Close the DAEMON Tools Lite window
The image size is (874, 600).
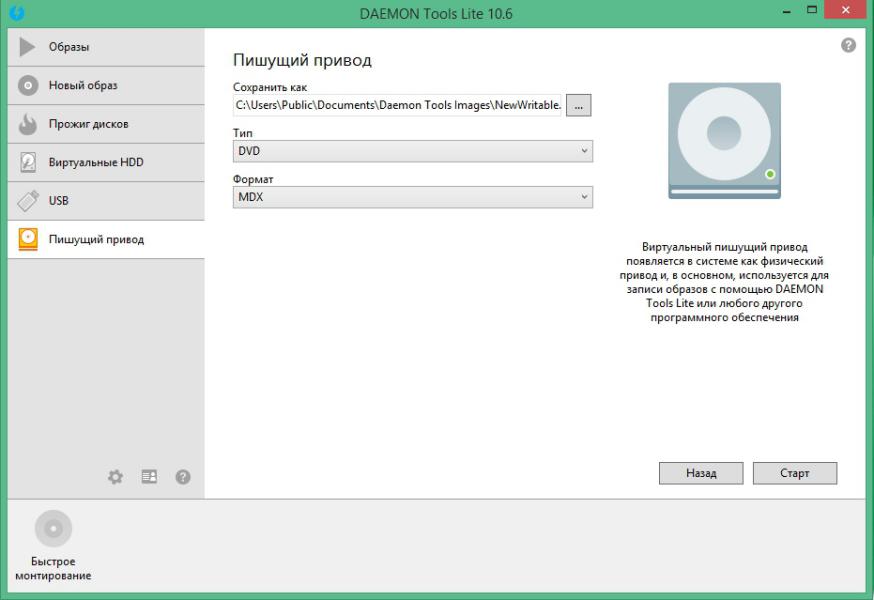pyautogui.click(x=844, y=10)
